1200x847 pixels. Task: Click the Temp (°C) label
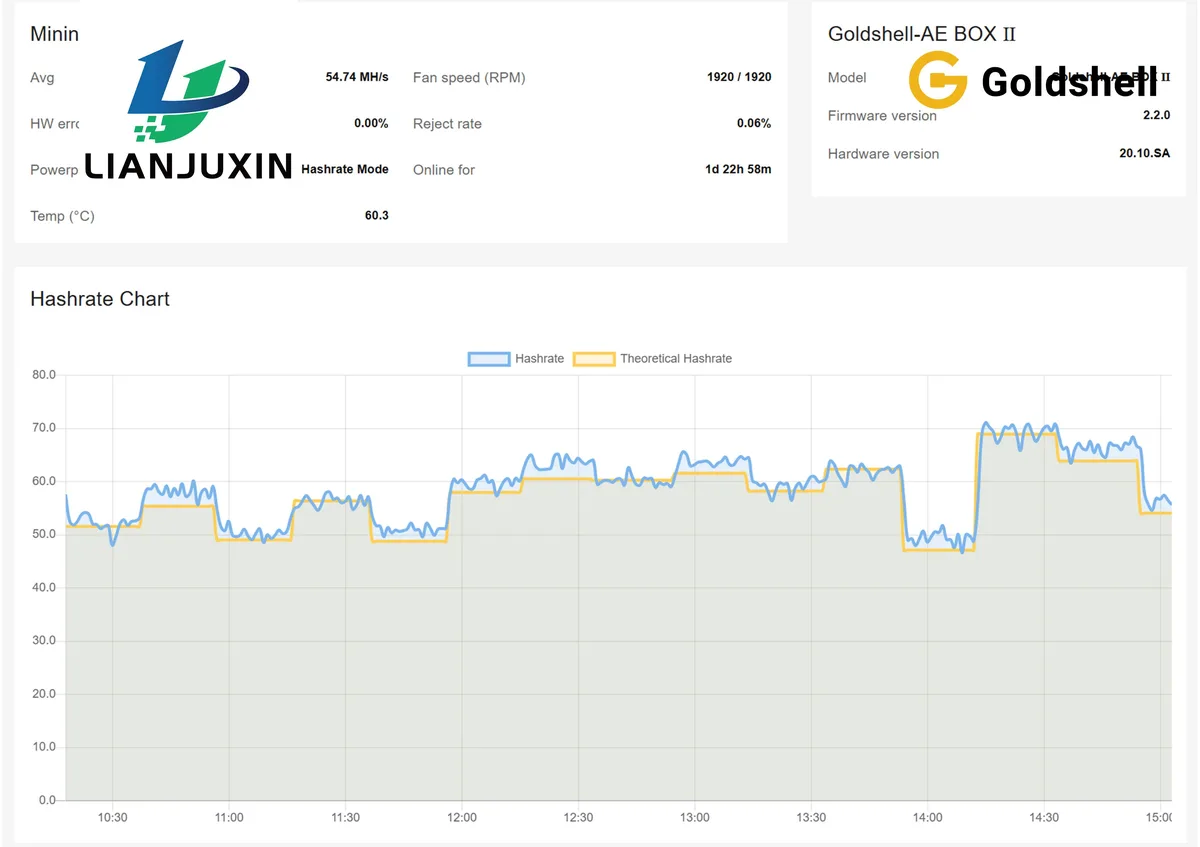point(62,216)
